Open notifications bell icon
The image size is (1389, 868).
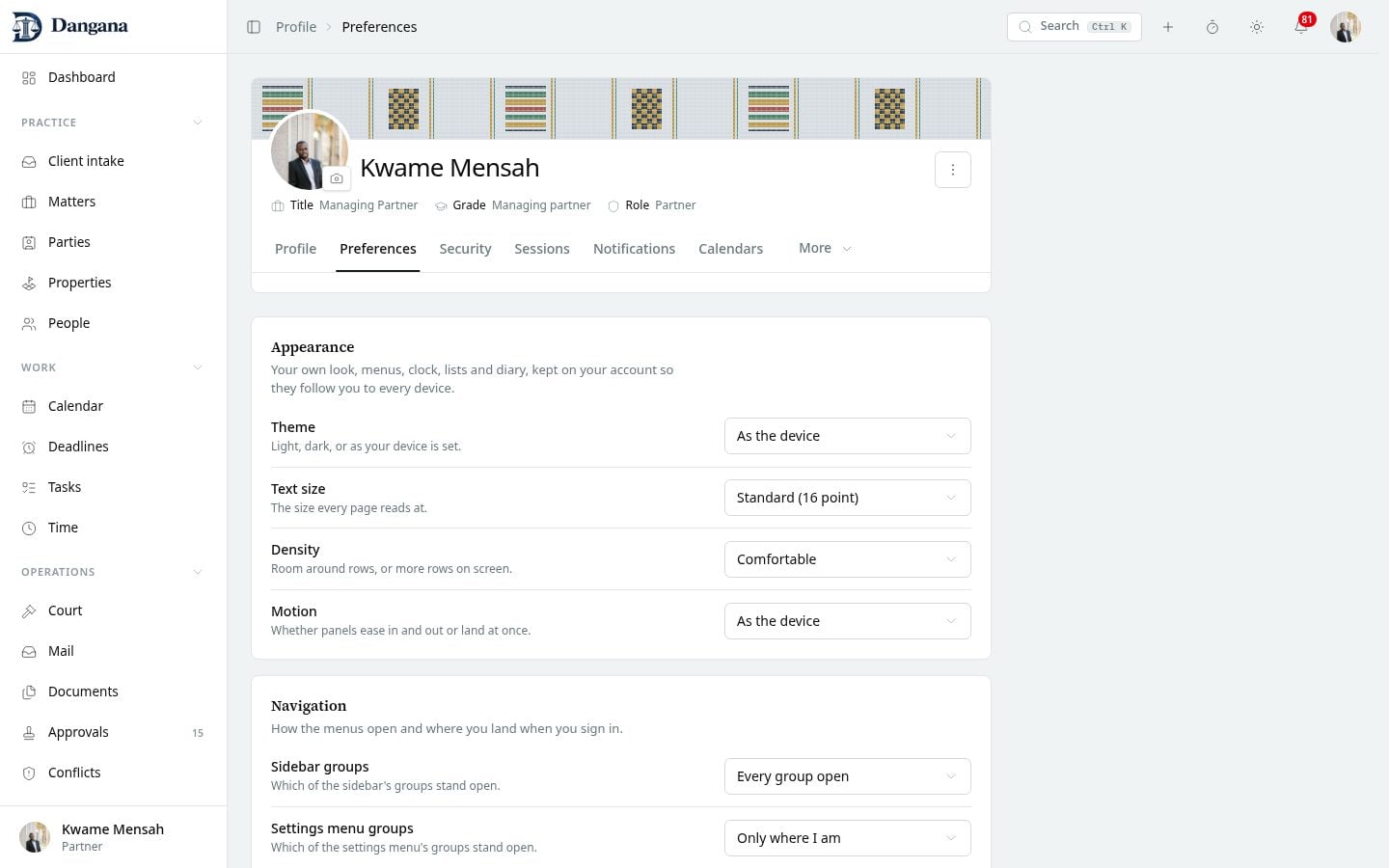coord(1301,27)
